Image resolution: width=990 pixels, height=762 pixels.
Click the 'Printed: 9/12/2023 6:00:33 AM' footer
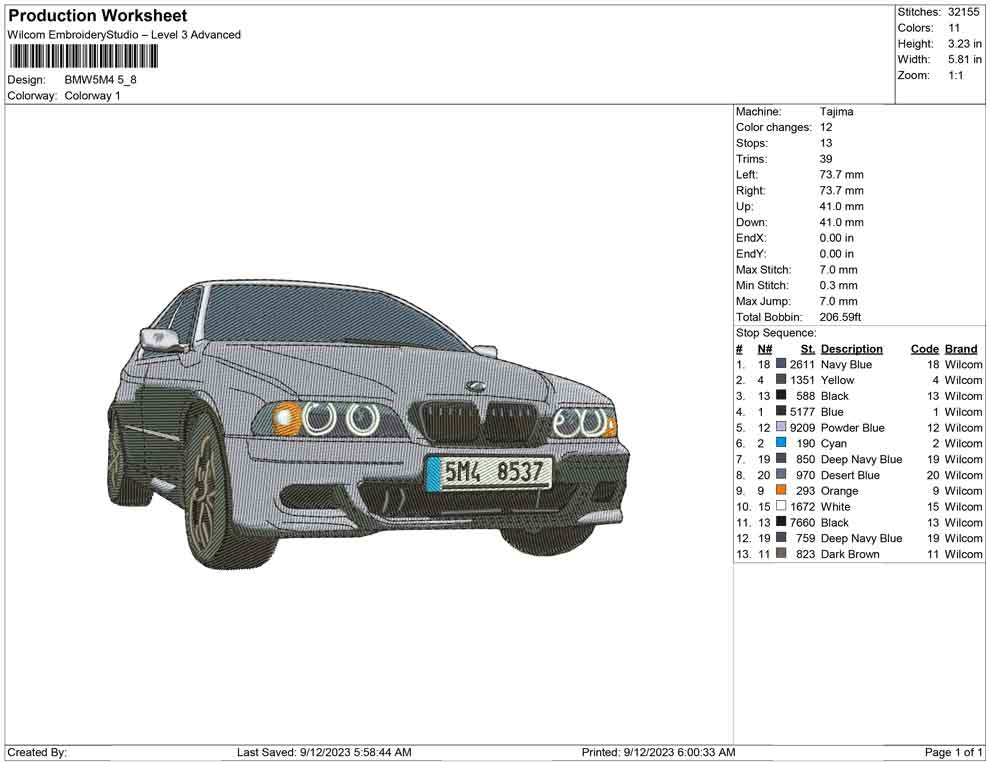coord(658,752)
